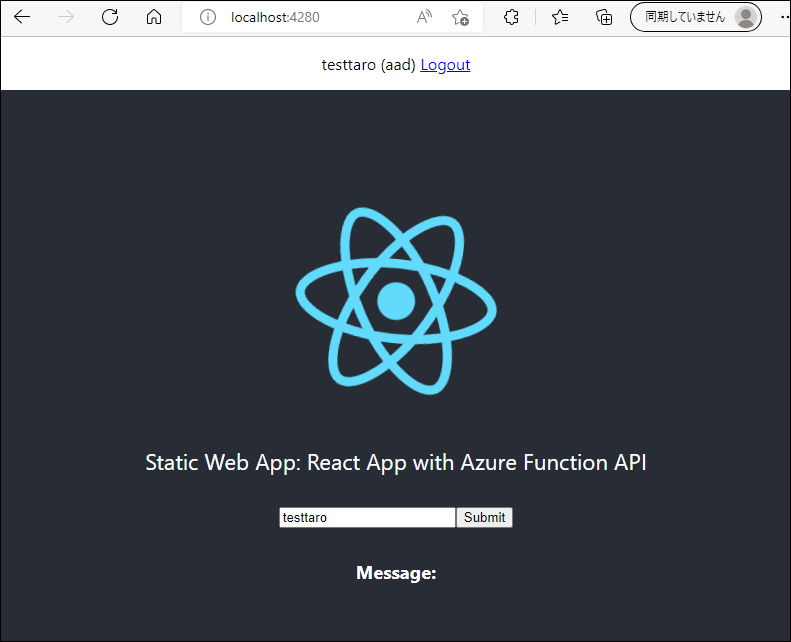Click the browser forward arrow
The height and width of the screenshot is (642, 791).
click(x=66, y=17)
